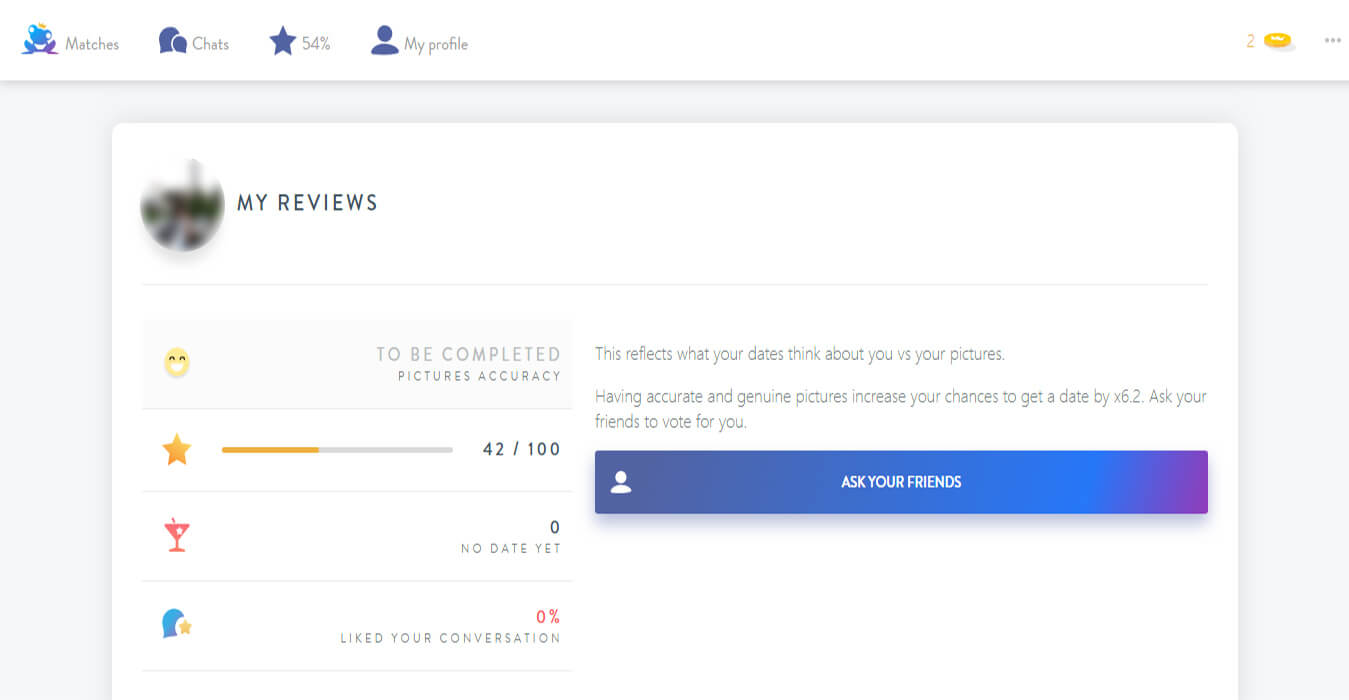
Task: Open My profile from navigation
Action: pos(419,41)
